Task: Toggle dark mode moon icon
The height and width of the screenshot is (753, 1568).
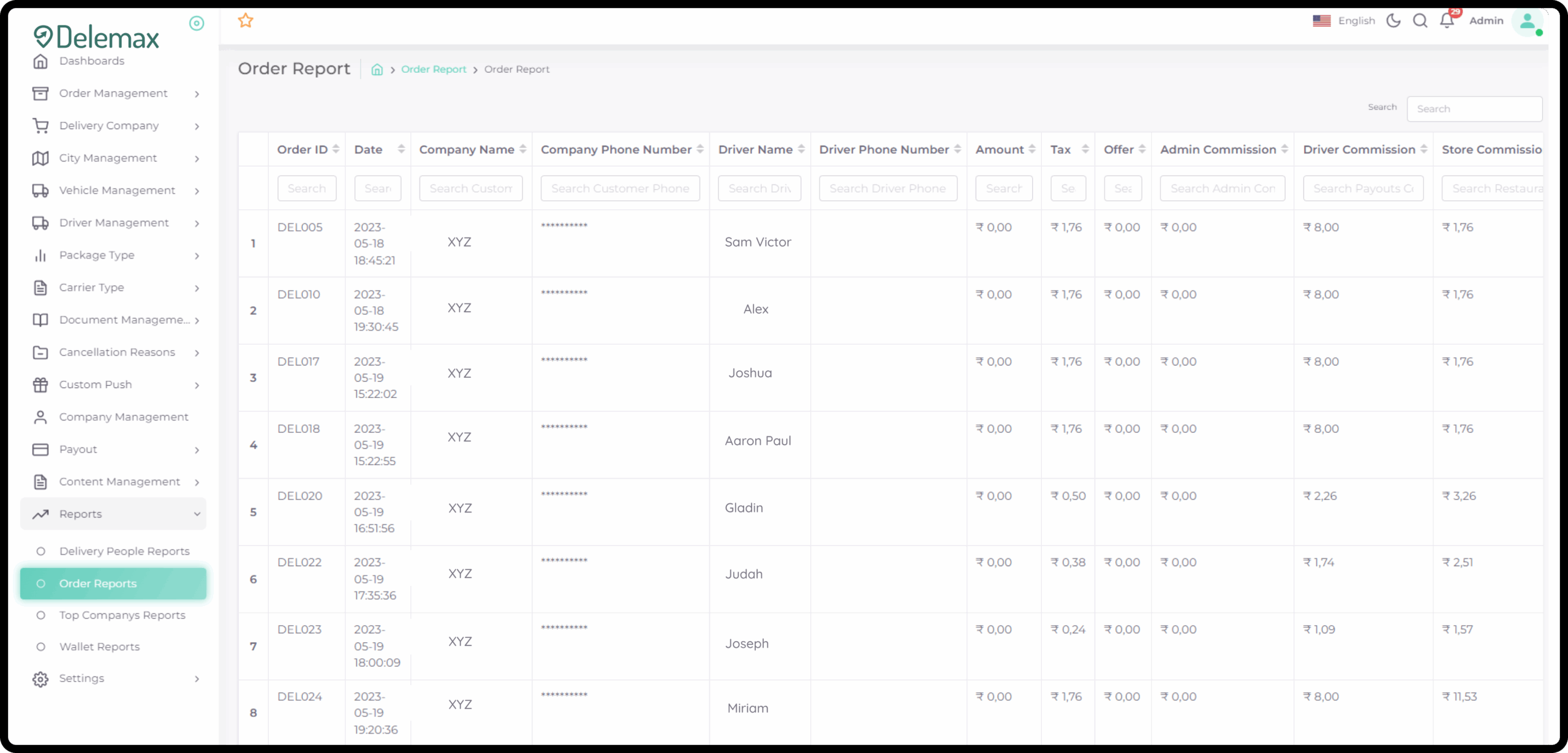Action: coord(1393,21)
